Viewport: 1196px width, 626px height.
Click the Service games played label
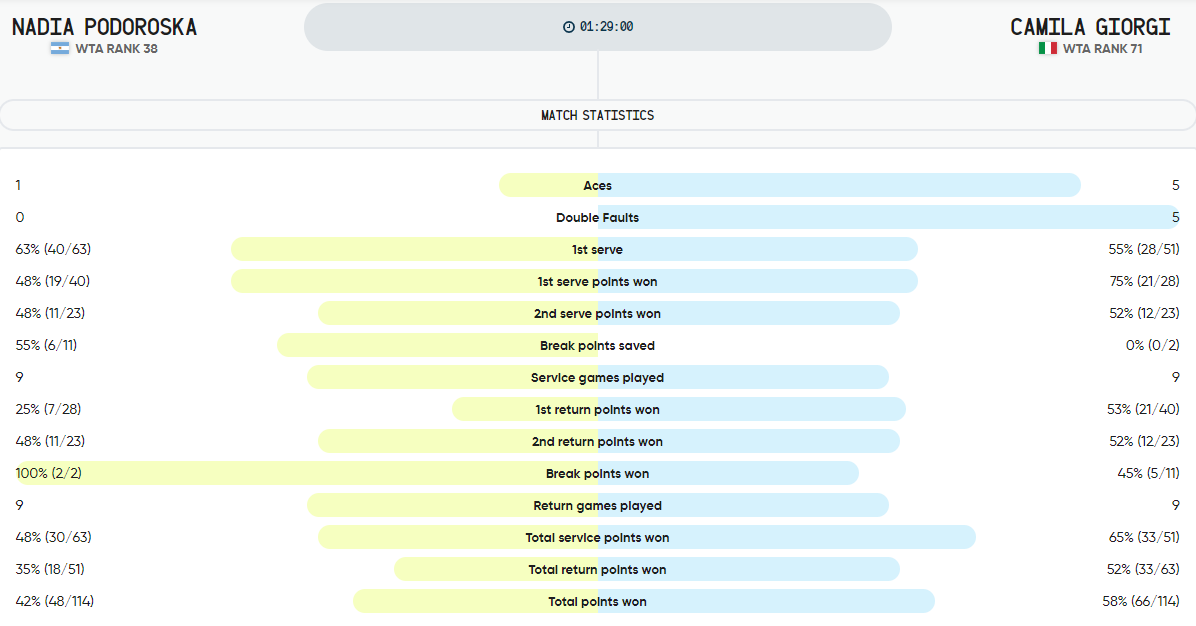point(597,377)
